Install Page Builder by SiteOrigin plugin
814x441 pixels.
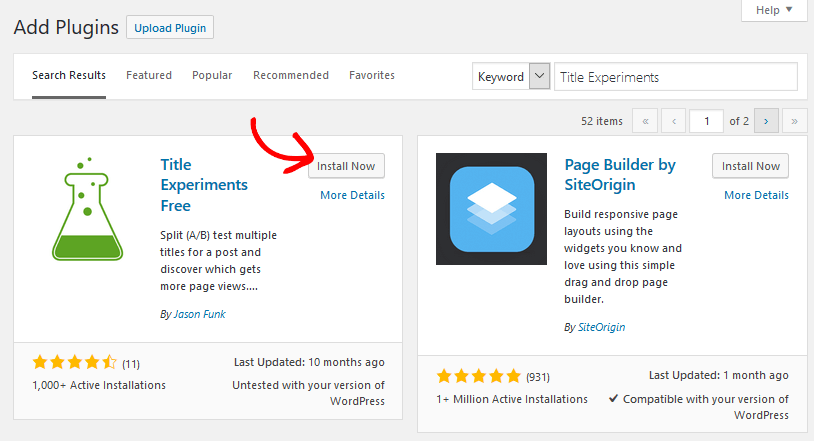pyautogui.click(x=751, y=166)
